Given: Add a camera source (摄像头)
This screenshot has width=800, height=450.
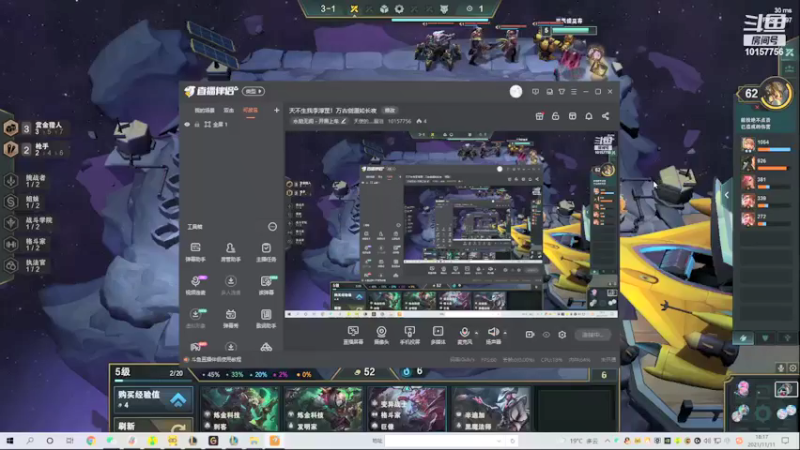Looking at the screenshot, I should [x=381, y=335].
